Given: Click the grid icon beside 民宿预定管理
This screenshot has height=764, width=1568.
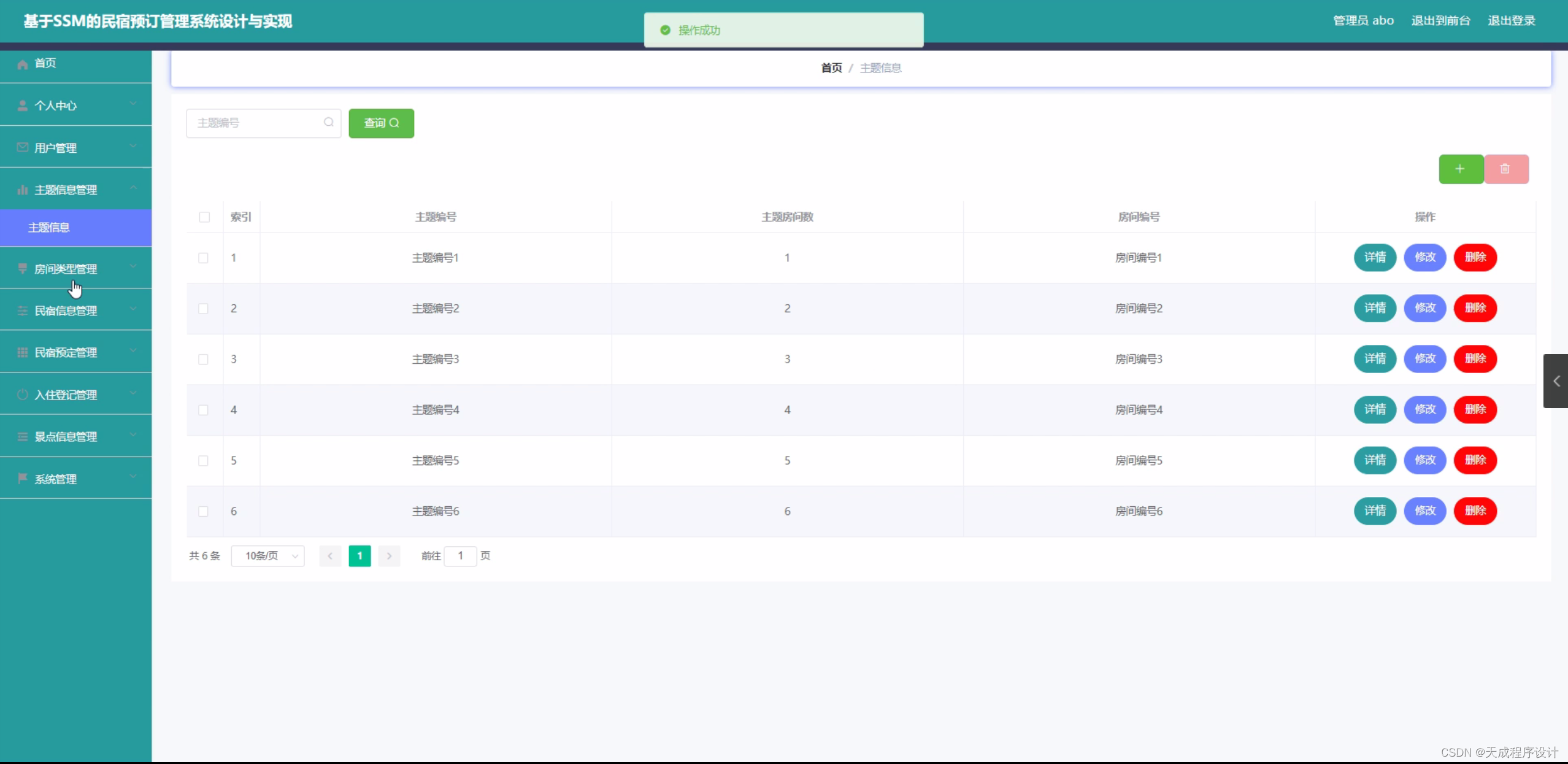Looking at the screenshot, I should [x=22, y=352].
